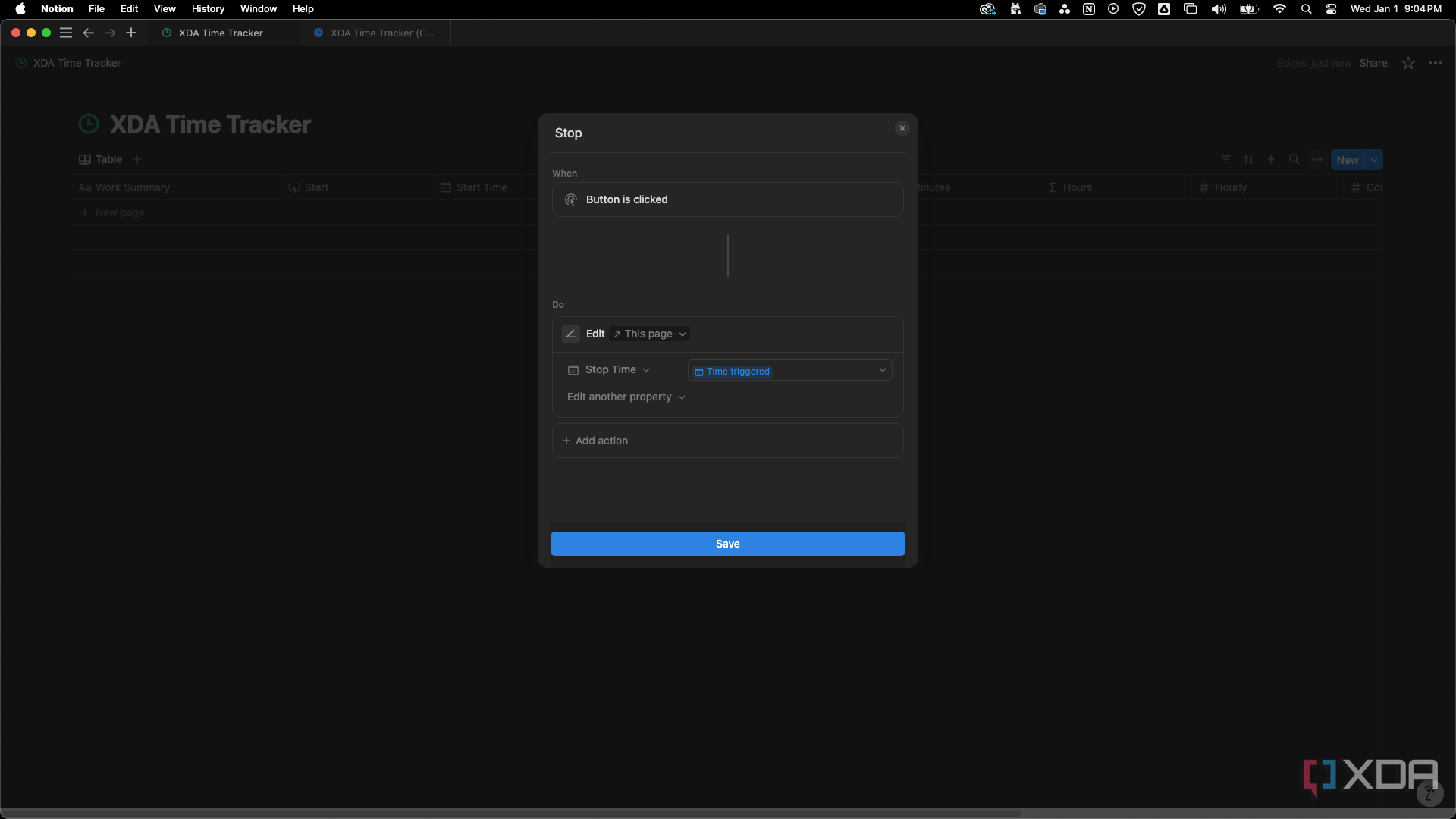Click the Save button to confirm automation
1456x819 pixels.
coord(728,543)
